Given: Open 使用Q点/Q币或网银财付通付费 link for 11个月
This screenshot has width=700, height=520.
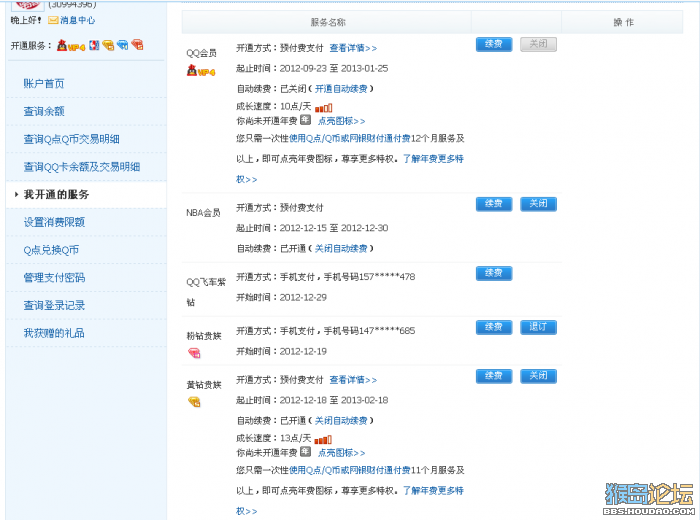Looking at the screenshot, I should click(x=350, y=470).
